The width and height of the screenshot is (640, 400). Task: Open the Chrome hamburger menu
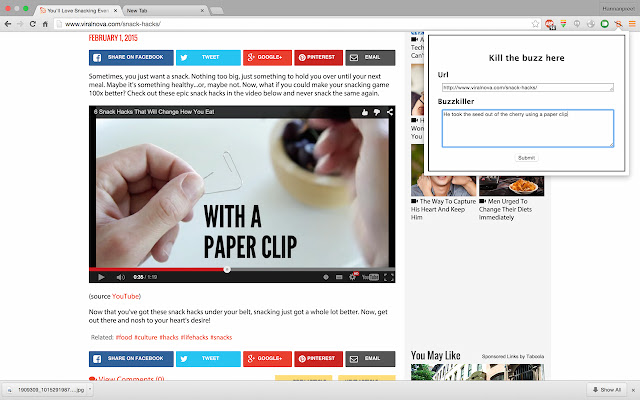632,24
